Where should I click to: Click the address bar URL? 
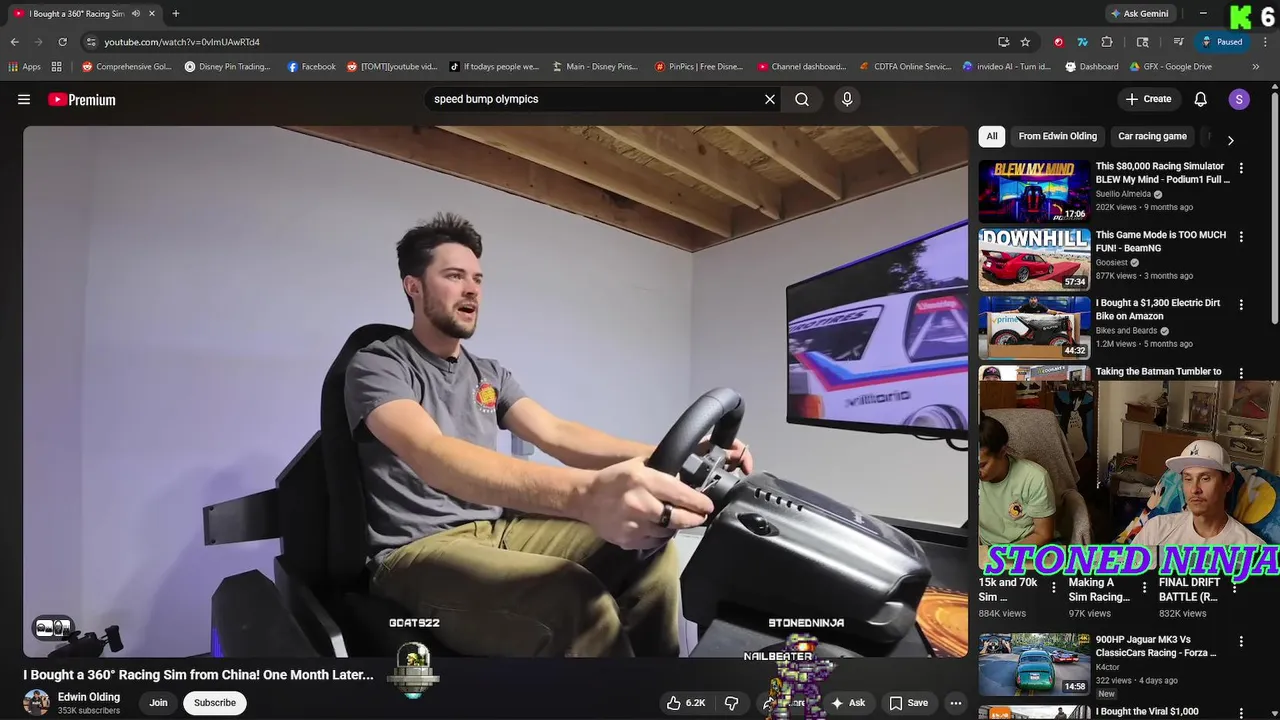pyautogui.click(x=182, y=42)
